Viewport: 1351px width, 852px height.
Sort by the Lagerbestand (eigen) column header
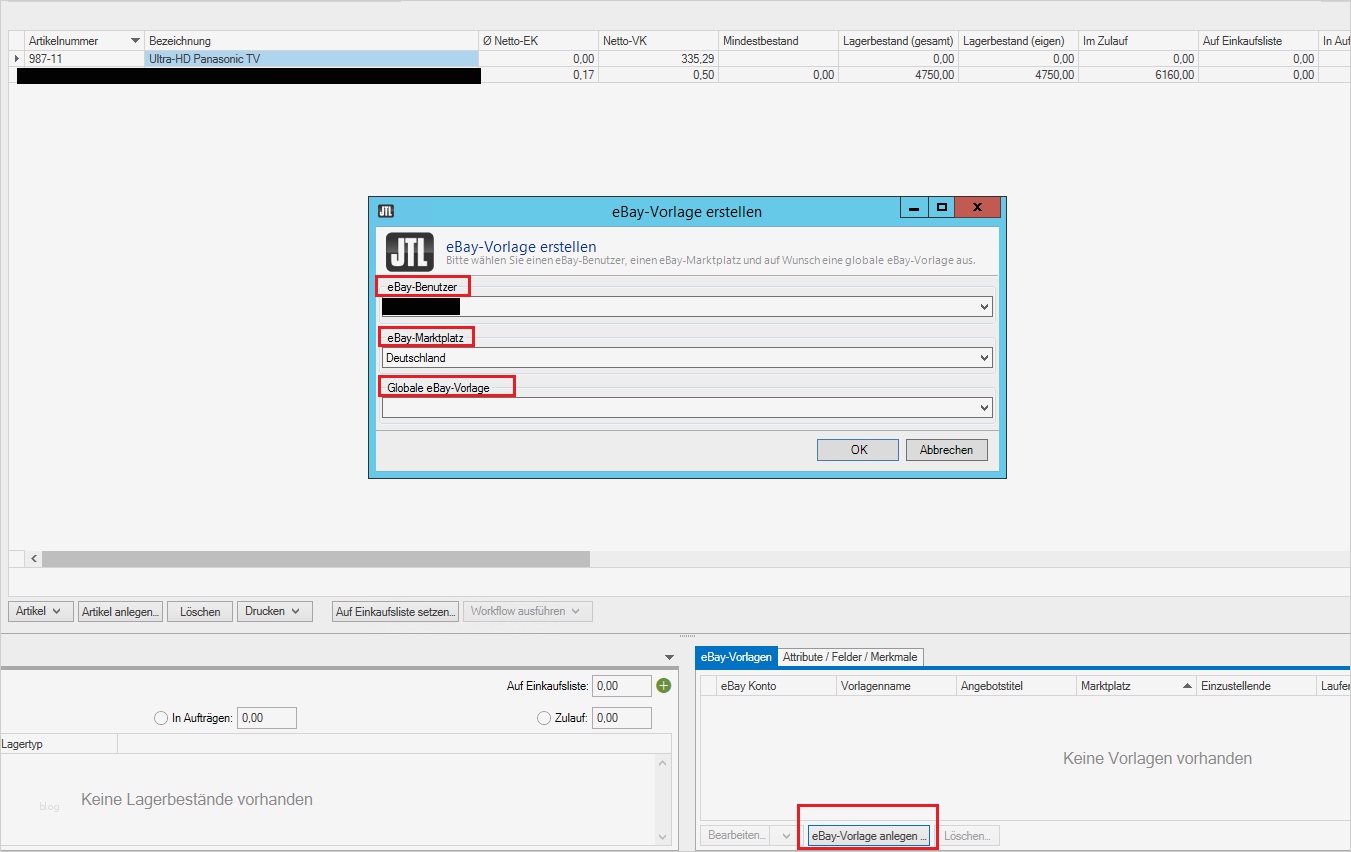coord(1018,41)
